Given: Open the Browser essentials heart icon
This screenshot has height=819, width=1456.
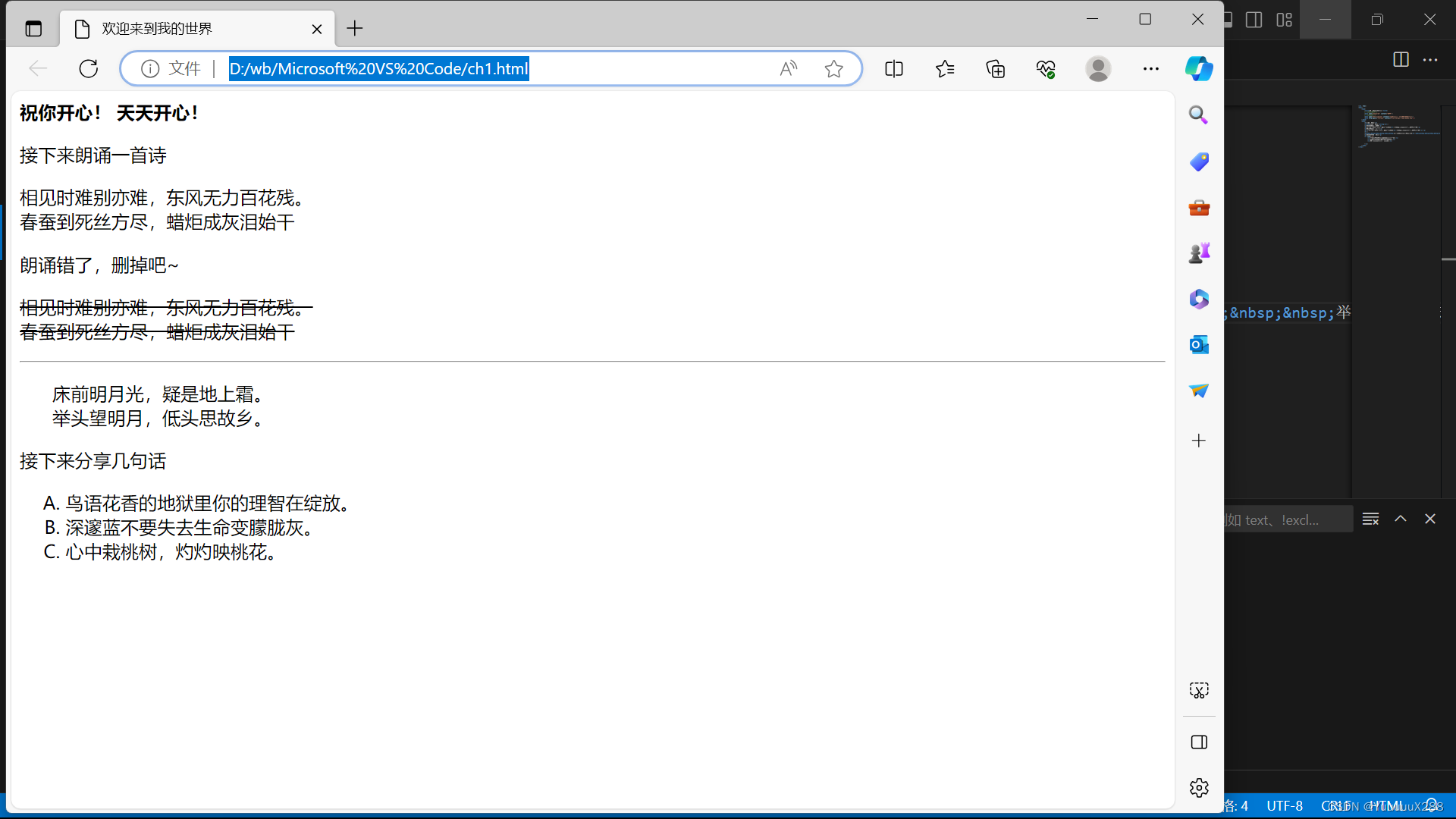Looking at the screenshot, I should pyautogui.click(x=1046, y=69).
